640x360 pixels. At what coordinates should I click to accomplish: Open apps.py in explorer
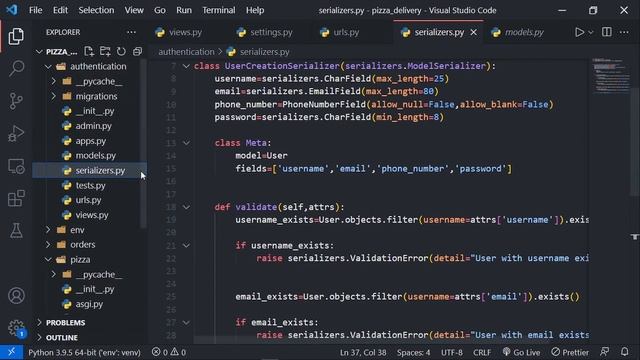click(x=91, y=141)
